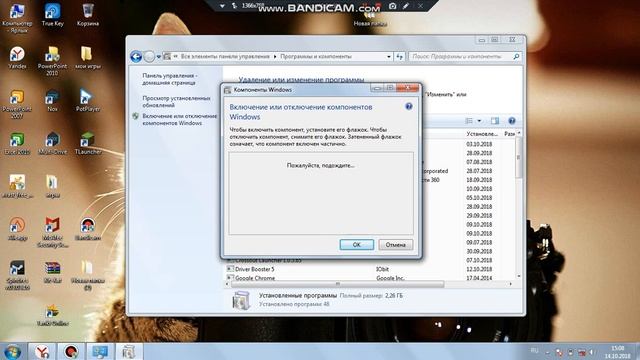Expand the breadcrumb arrow after Все элементы
640x360 pixels.
tap(275, 56)
